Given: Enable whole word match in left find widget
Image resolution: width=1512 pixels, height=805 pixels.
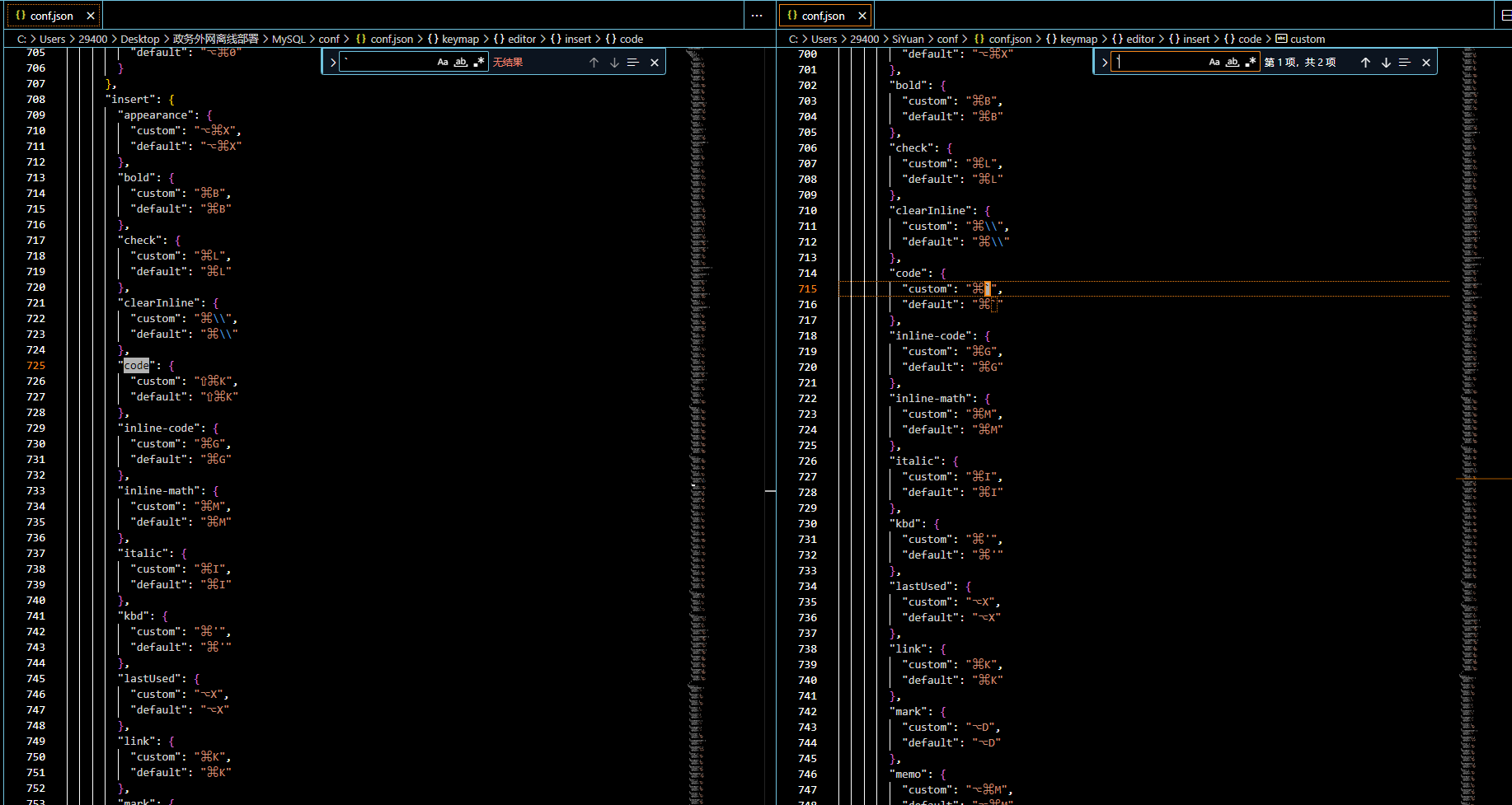Looking at the screenshot, I should 461,62.
